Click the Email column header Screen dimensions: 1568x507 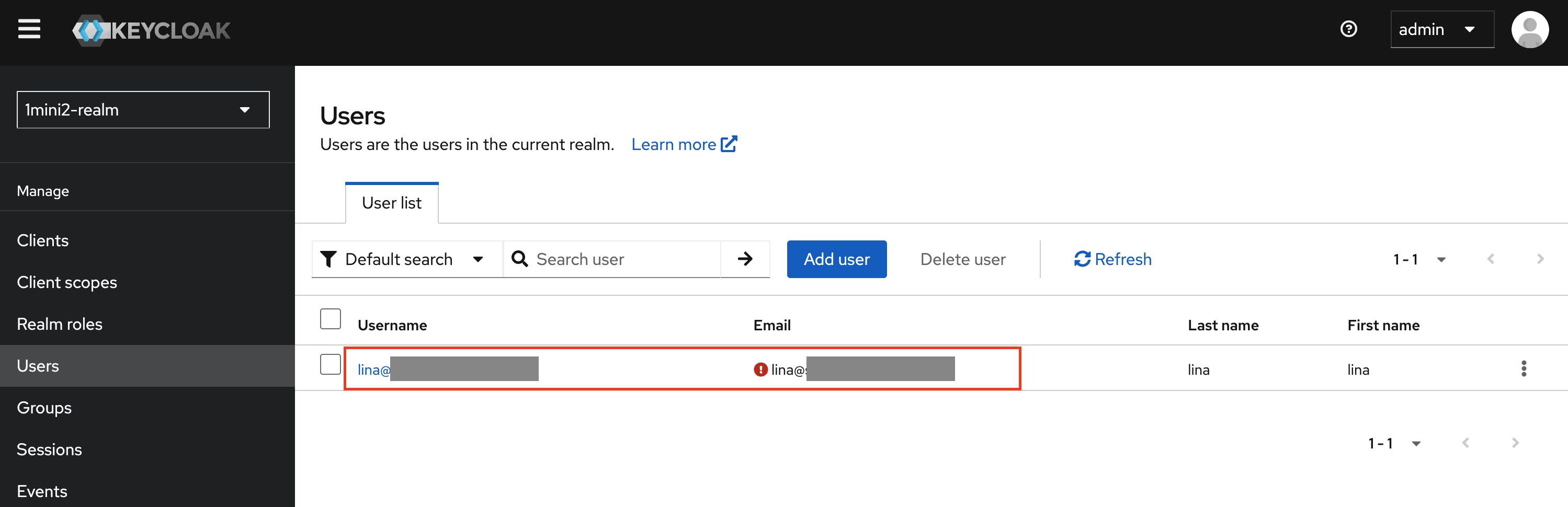[x=772, y=326]
